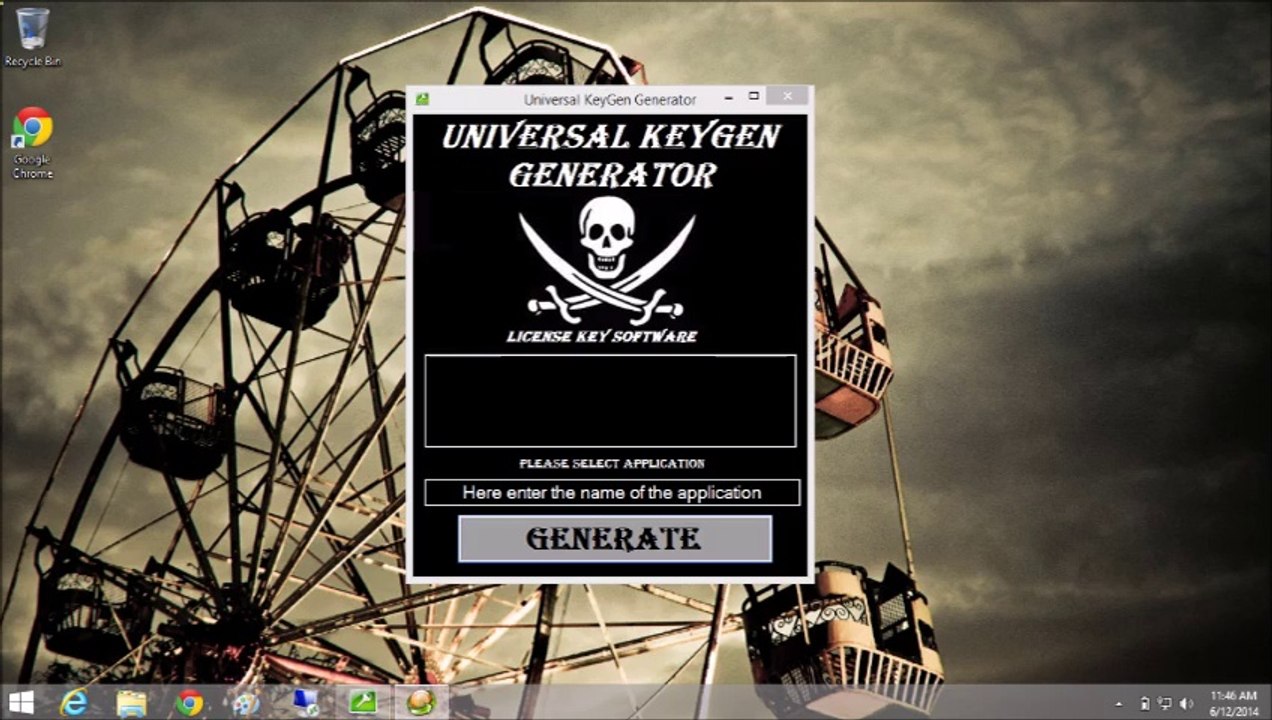The image size is (1272, 720).
Task: Switch to the green wrench taskbar app
Action: [x=362, y=702]
